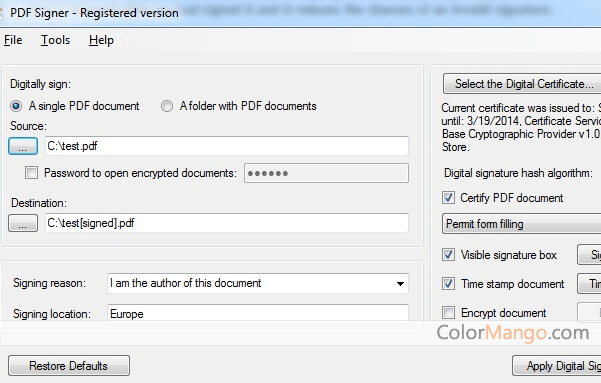Click Select the Digital Certificate button
The height and width of the screenshot is (383, 601).
point(522,84)
